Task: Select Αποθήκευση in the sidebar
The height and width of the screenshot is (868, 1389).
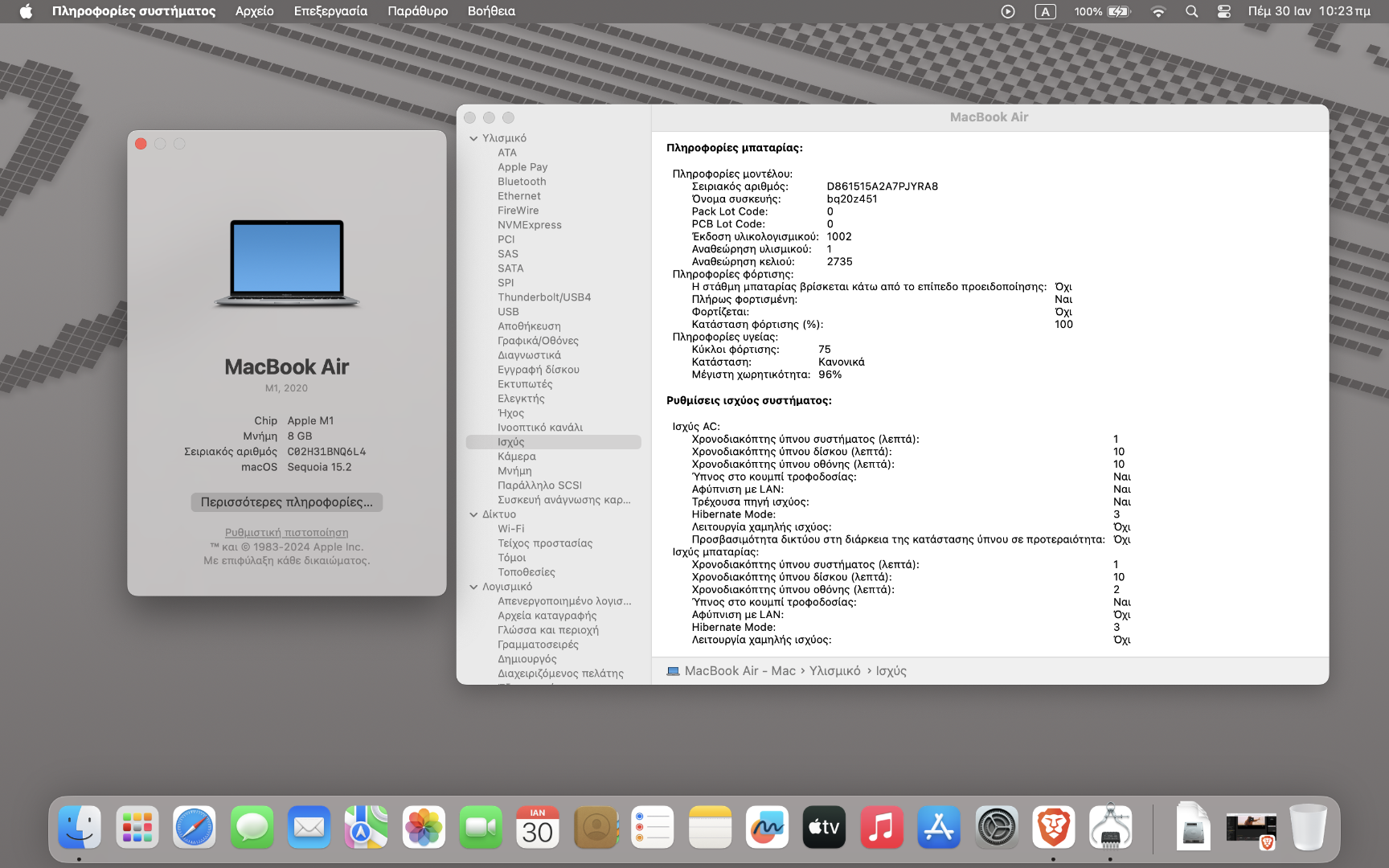Action: click(x=529, y=326)
